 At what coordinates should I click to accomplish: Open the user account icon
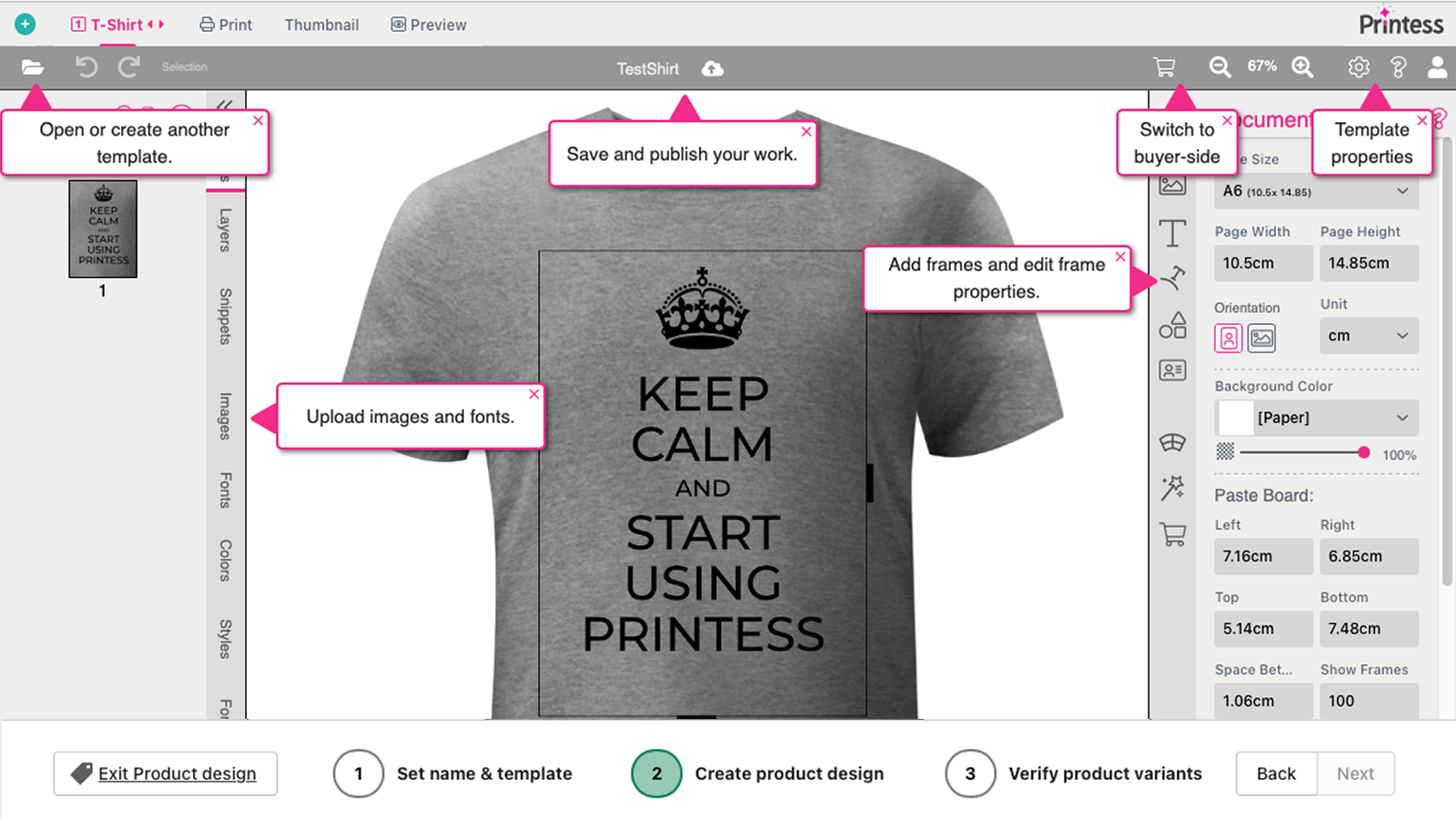(x=1438, y=67)
